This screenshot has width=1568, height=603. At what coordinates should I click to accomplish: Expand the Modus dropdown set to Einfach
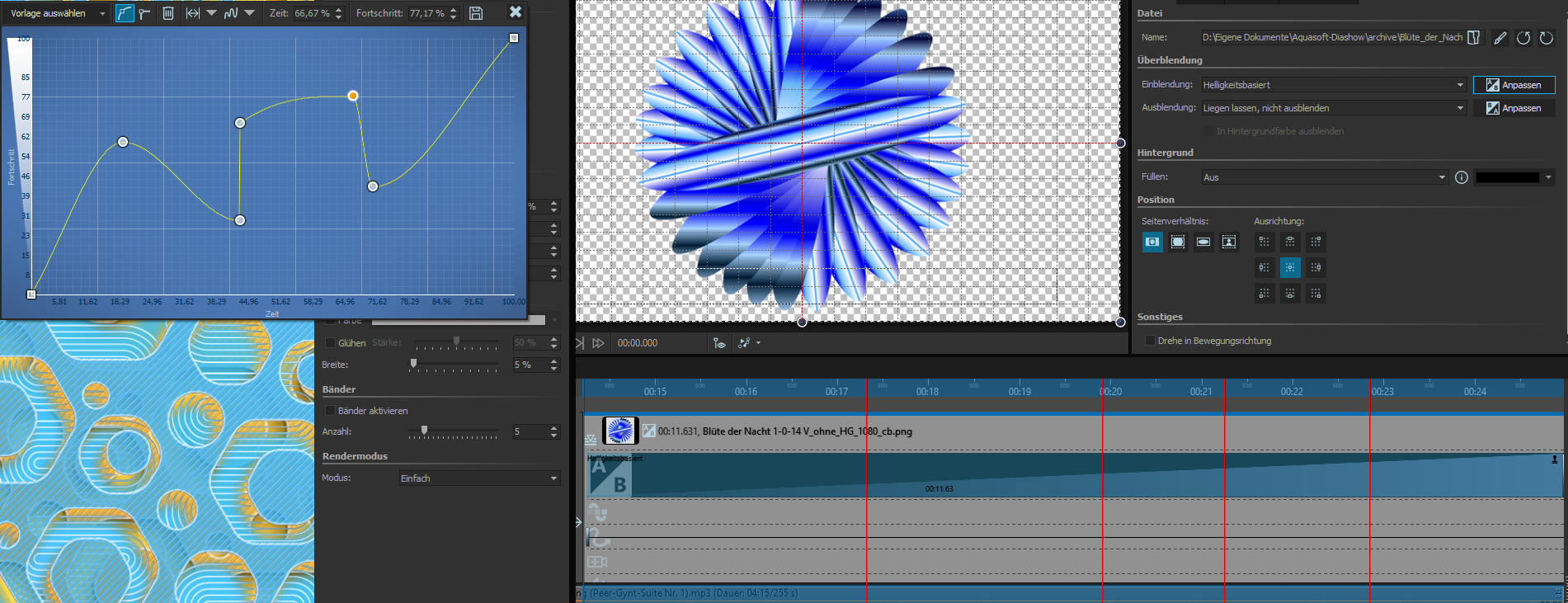478,478
